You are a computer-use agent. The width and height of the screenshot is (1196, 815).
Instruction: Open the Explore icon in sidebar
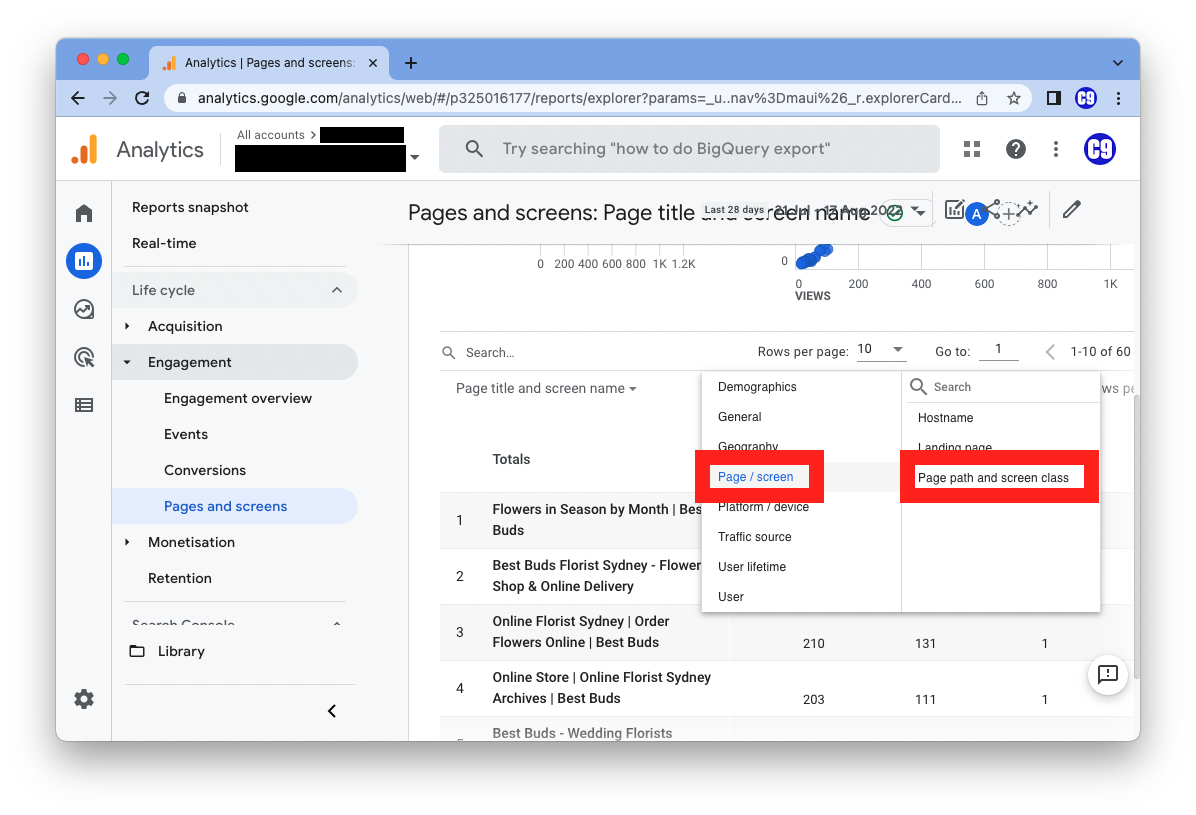84,309
